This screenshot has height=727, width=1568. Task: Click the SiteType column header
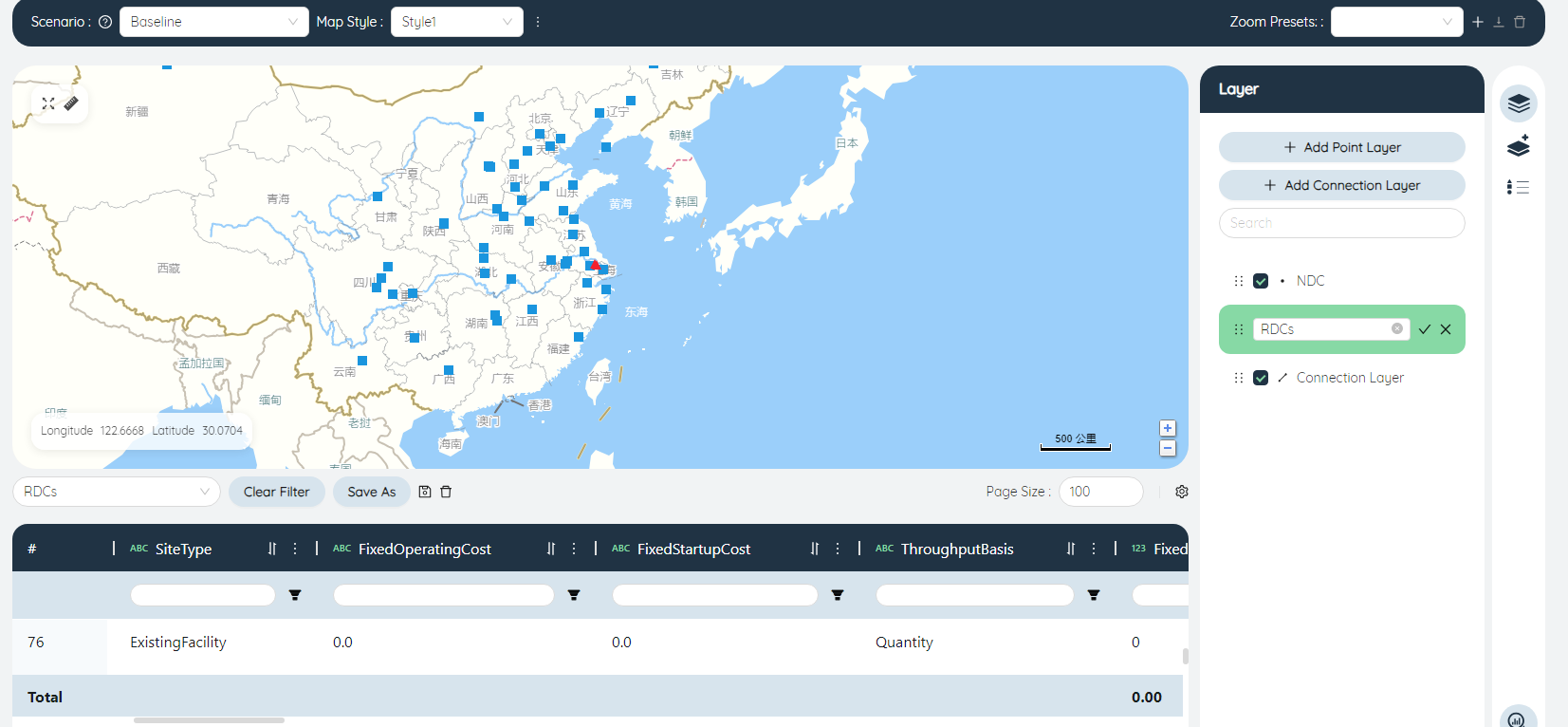(x=183, y=549)
